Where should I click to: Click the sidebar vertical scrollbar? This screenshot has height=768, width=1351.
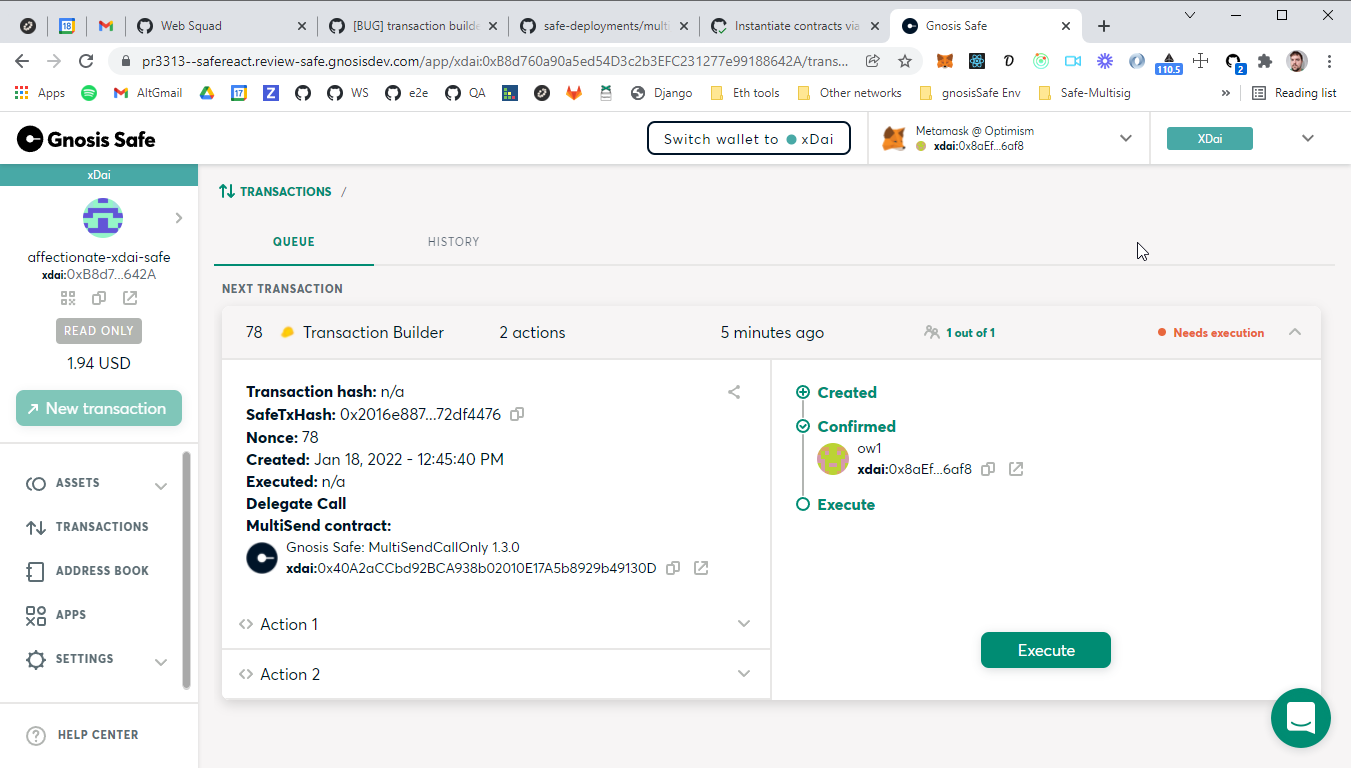(x=186, y=570)
